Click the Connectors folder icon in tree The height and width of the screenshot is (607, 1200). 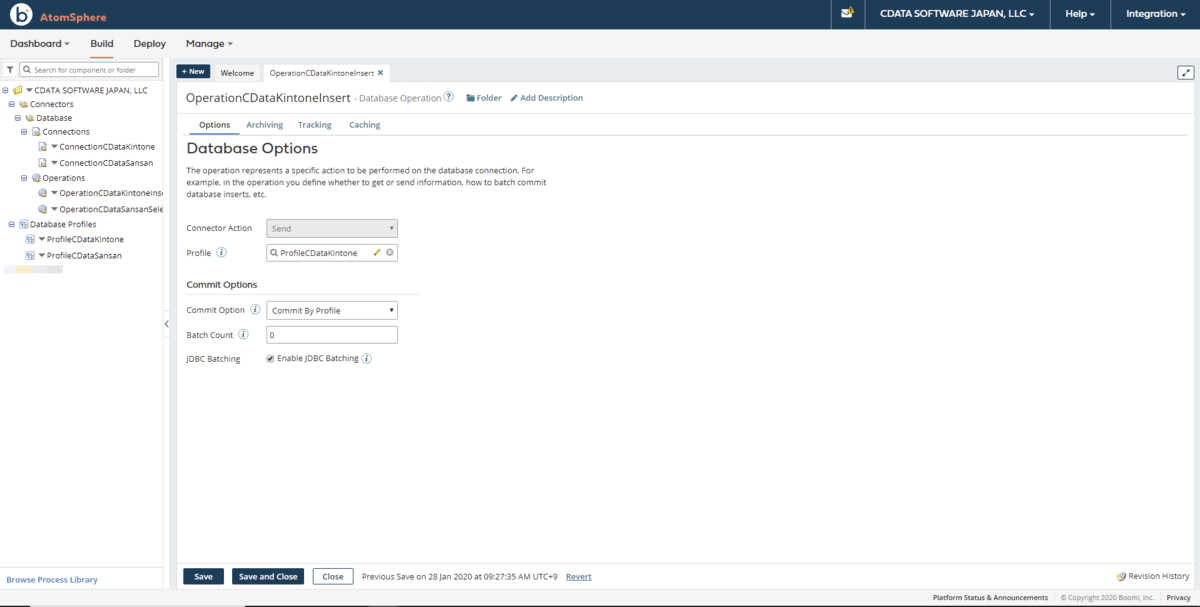[x=24, y=104]
